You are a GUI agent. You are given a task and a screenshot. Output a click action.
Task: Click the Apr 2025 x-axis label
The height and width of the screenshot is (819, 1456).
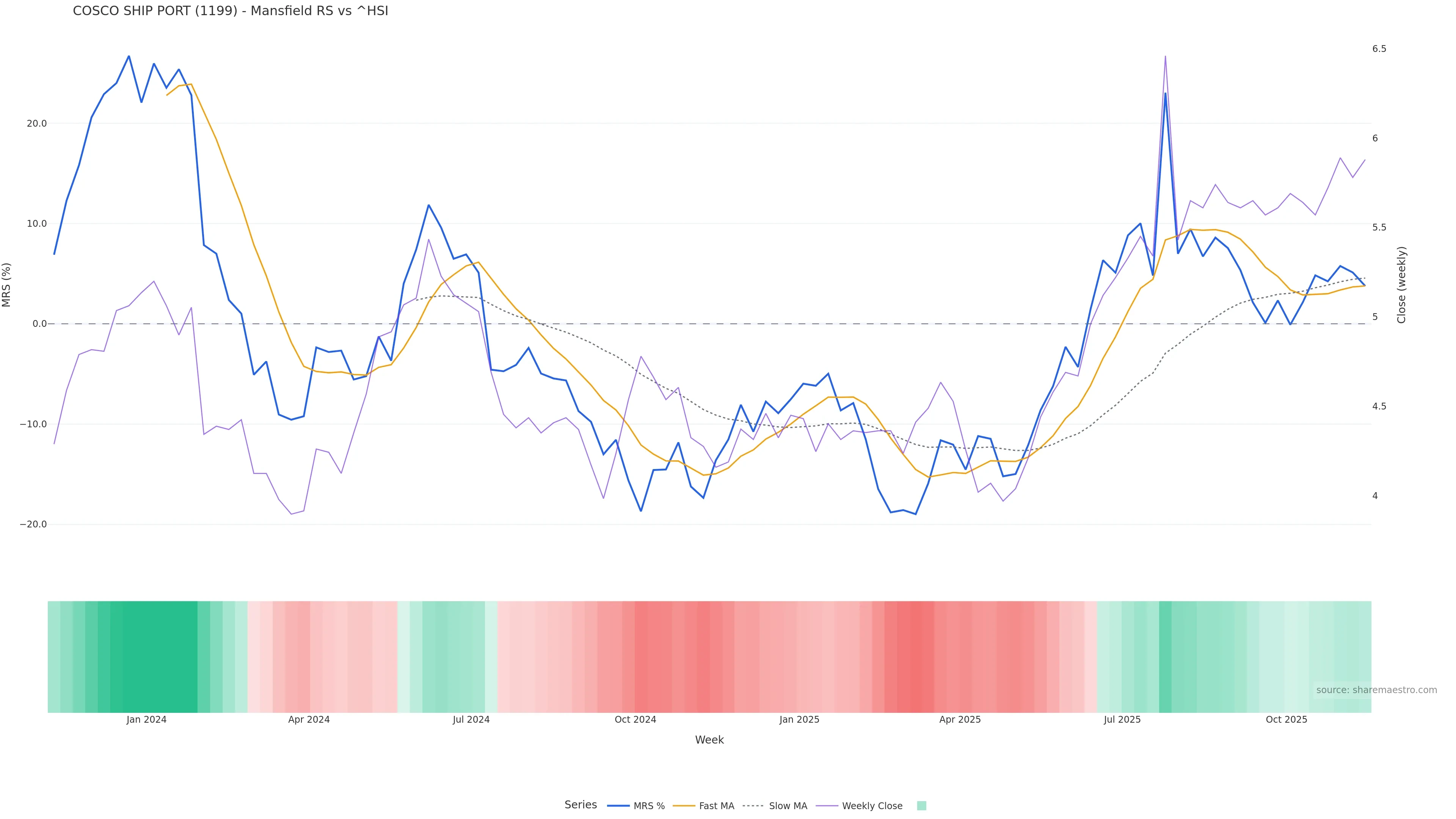(x=960, y=720)
